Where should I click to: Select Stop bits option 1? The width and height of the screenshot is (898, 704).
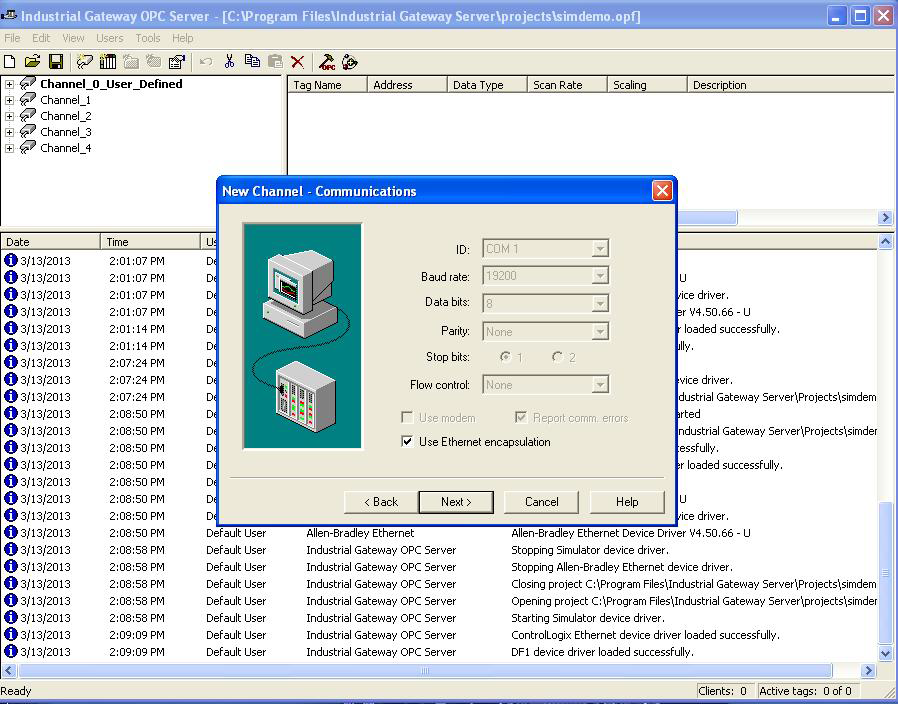(505, 357)
